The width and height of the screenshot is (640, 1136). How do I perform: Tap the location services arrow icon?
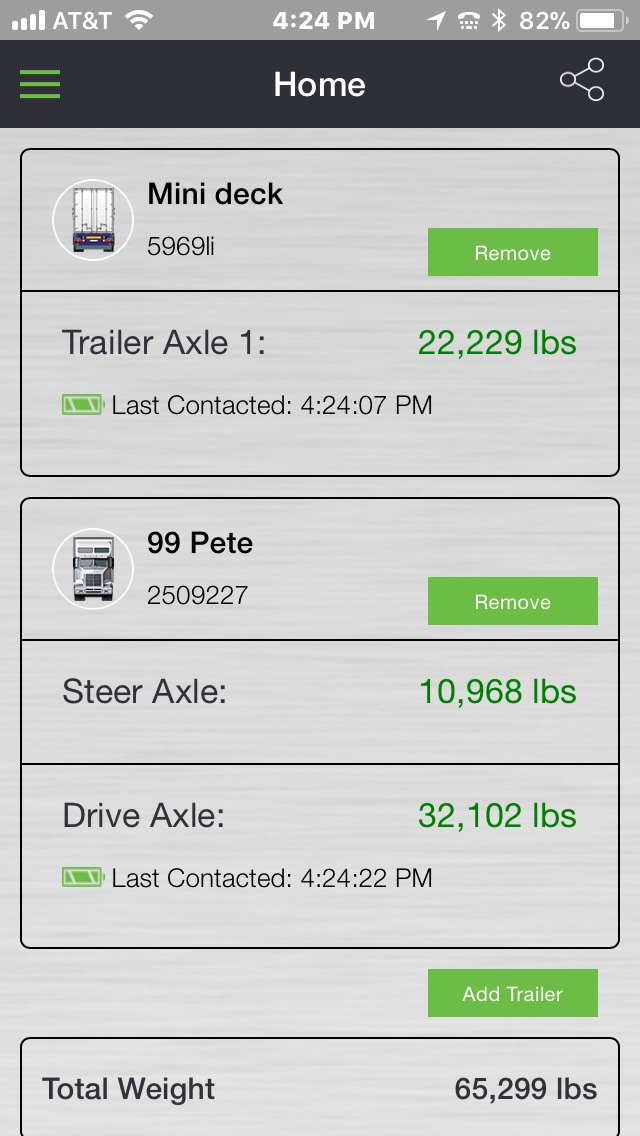pos(436,20)
